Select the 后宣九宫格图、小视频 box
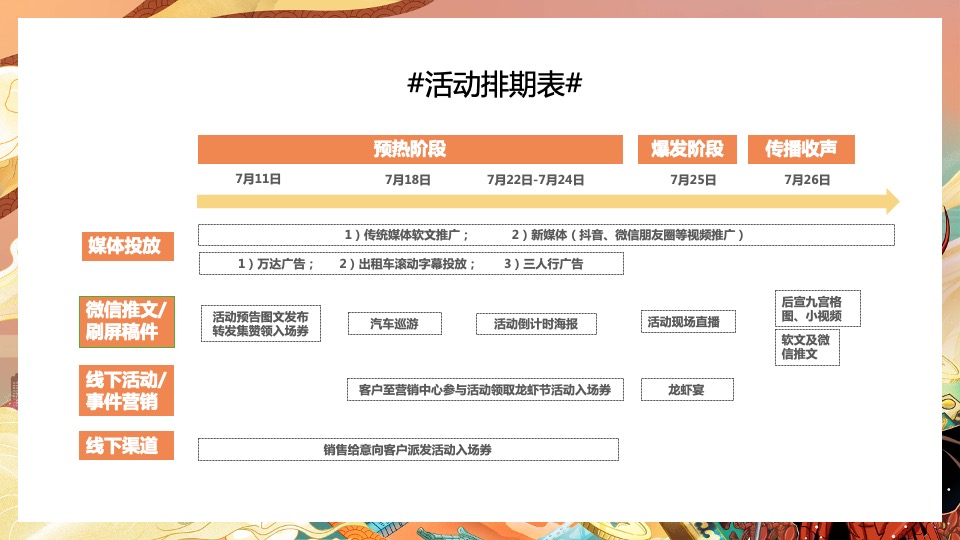 818,309
